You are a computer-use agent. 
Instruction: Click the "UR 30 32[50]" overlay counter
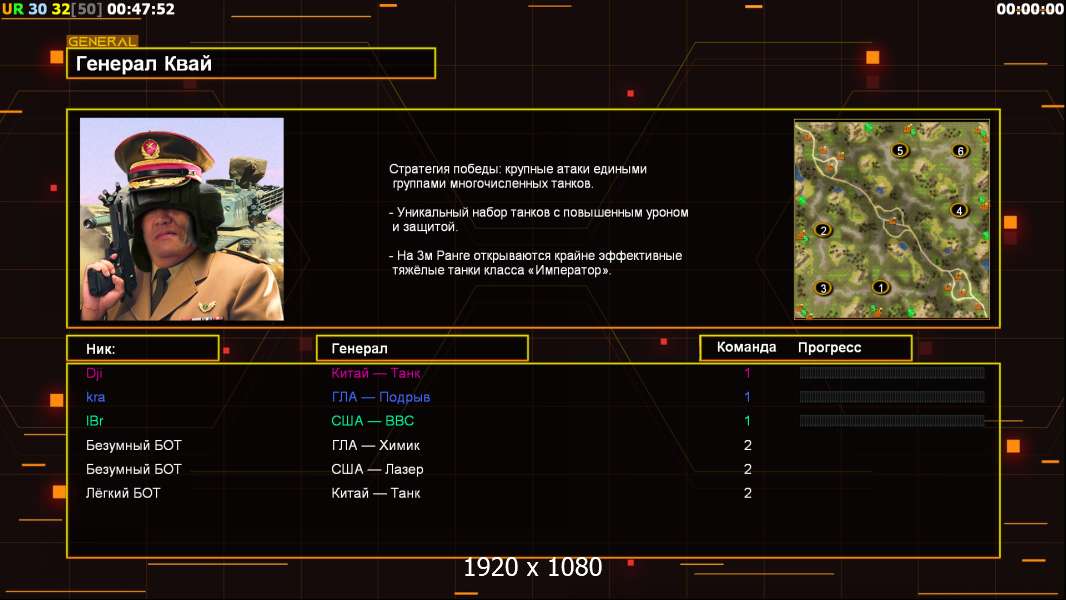(52, 9)
